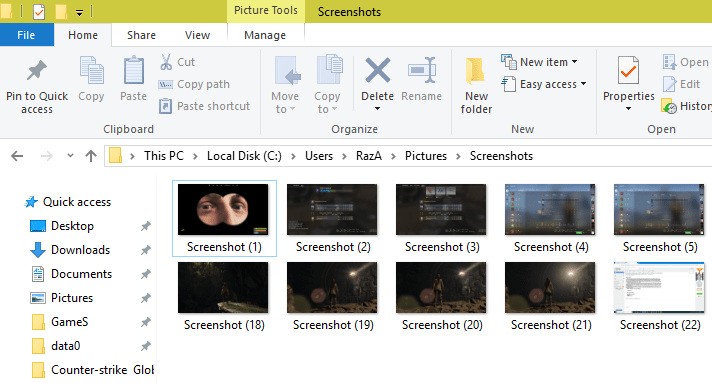Click the History icon
The width and height of the screenshot is (712, 383).
[x=669, y=106]
